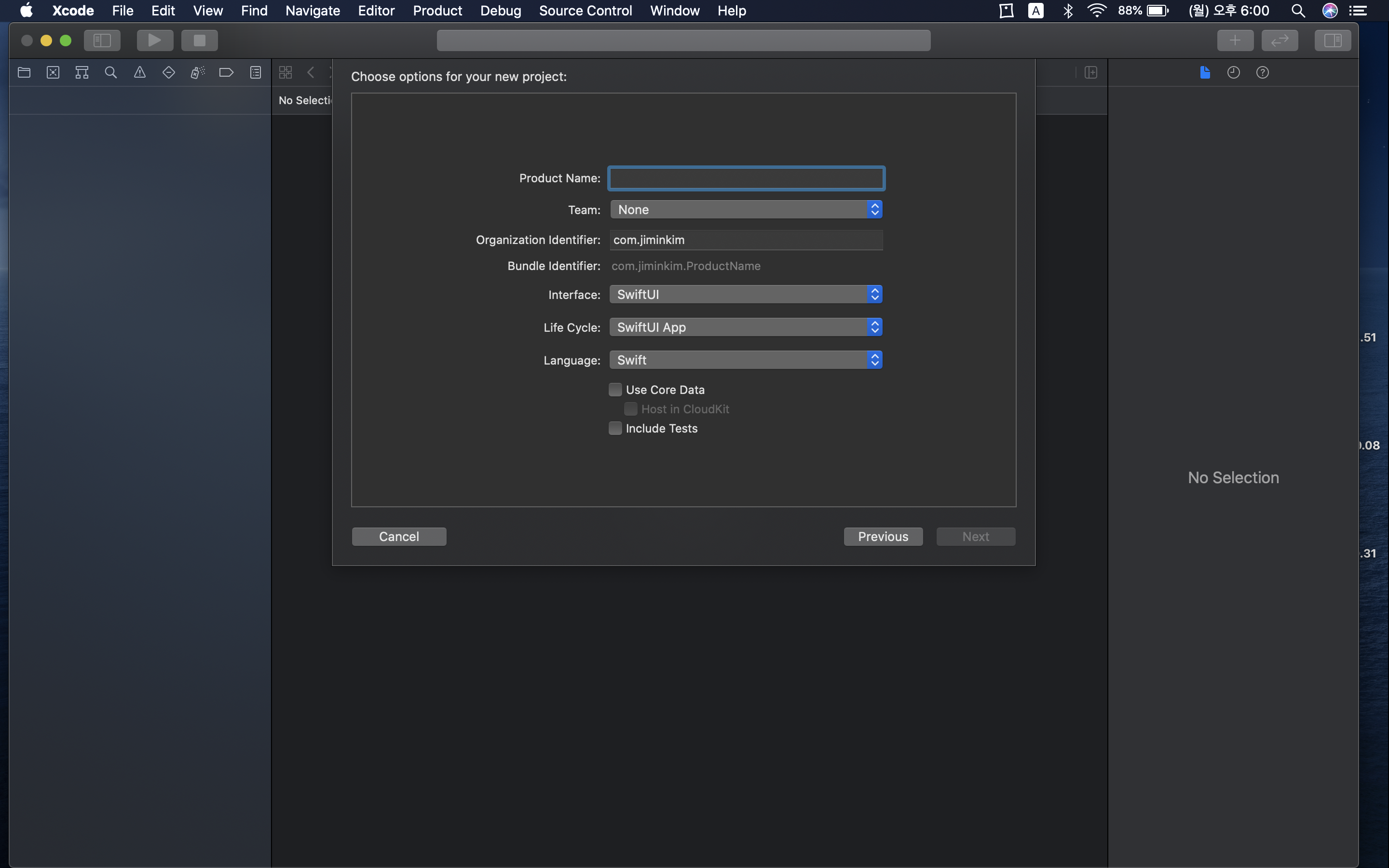Screen dimensions: 1389x868
Task: Open Spotlight search in menu bar
Action: coord(1298,10)
